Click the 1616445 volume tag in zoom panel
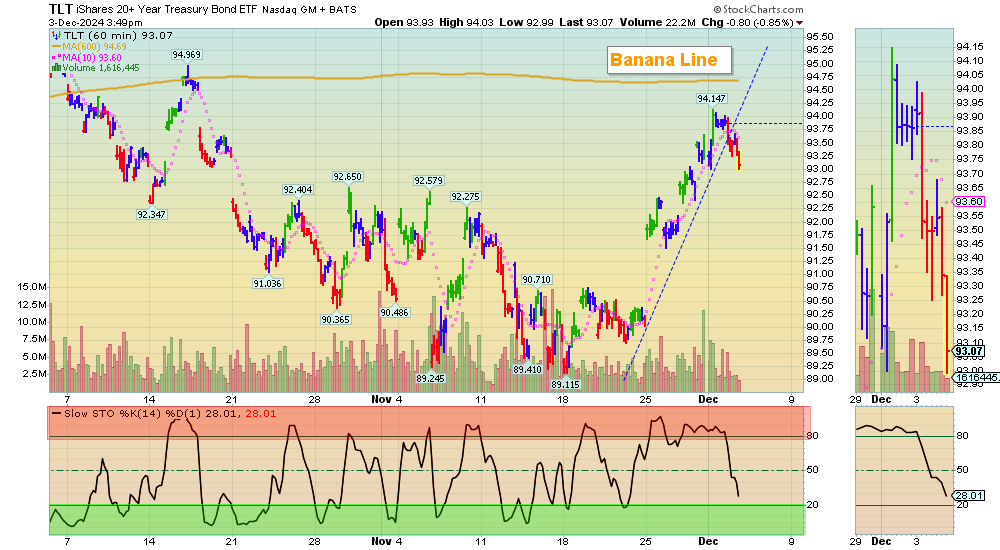1000x550 pixels. [x=976, y=378]
